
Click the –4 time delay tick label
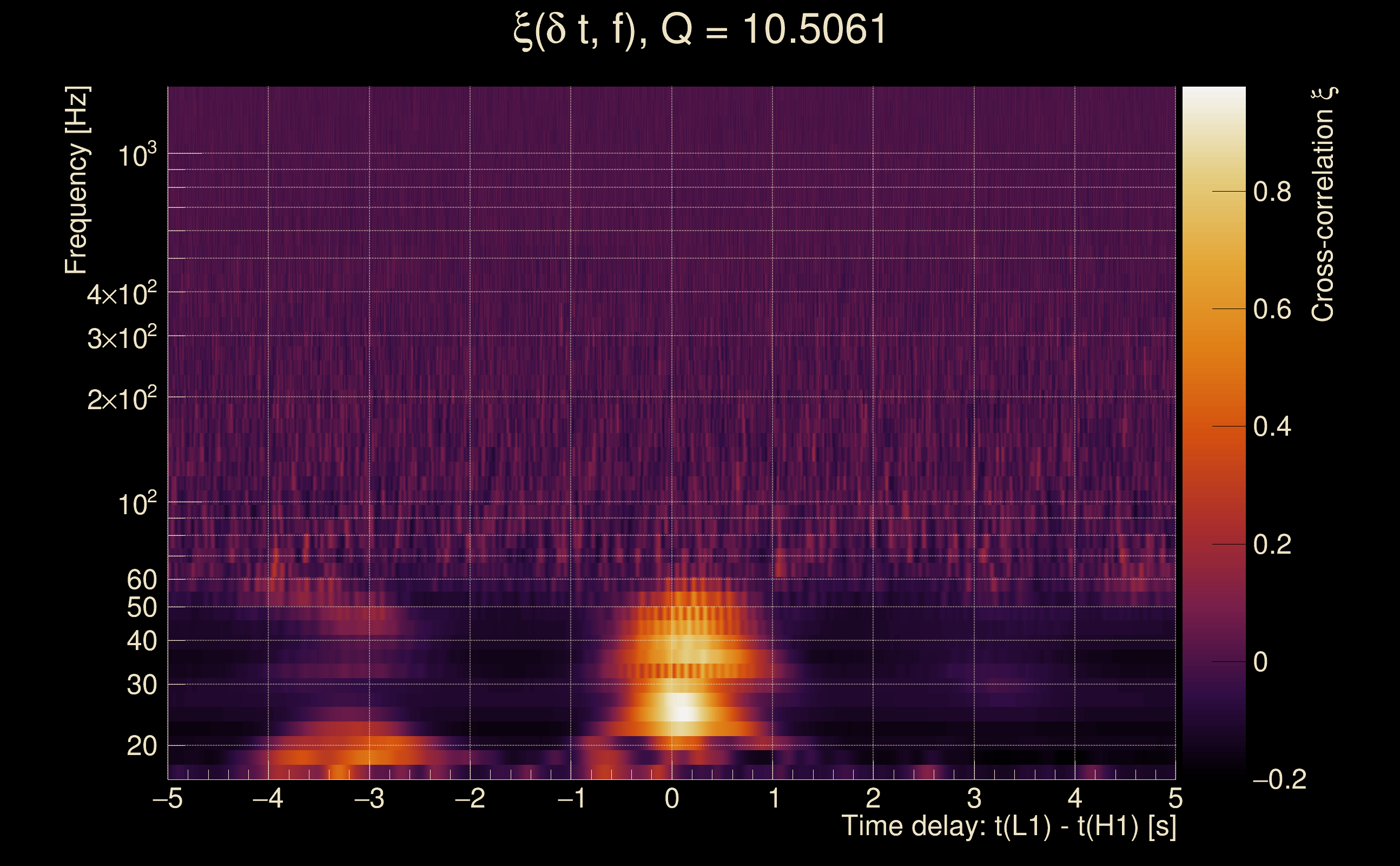(x=268, y=798)
